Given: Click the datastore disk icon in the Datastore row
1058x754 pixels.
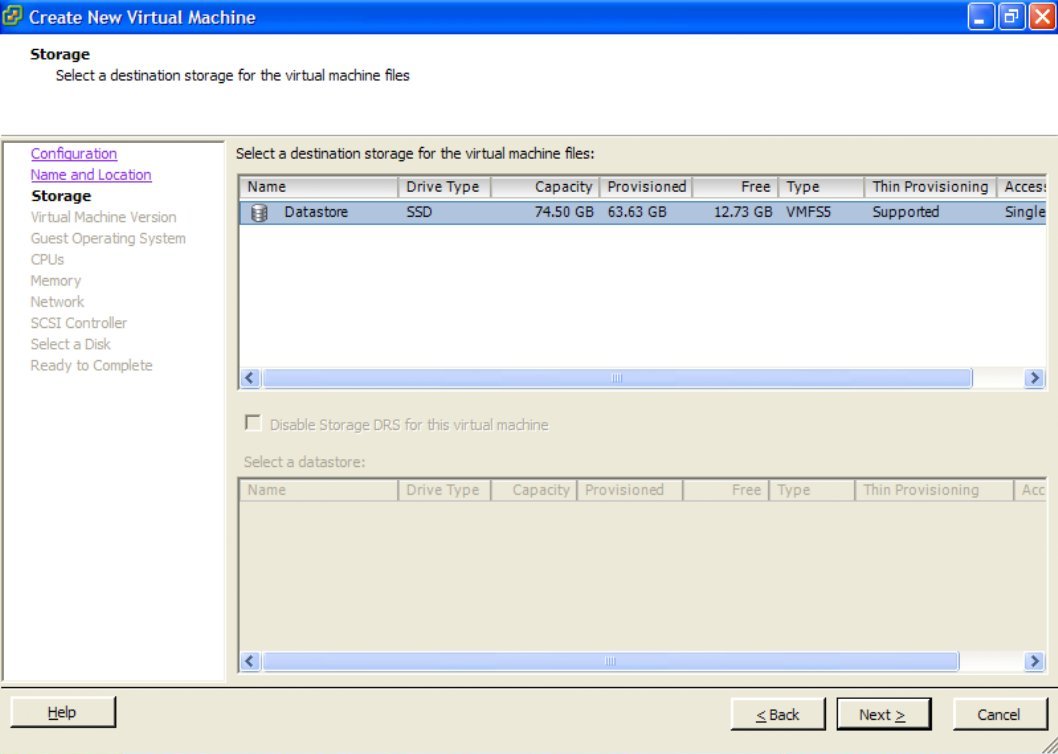Looking at the screenshot, I should [x=259, y=213].
